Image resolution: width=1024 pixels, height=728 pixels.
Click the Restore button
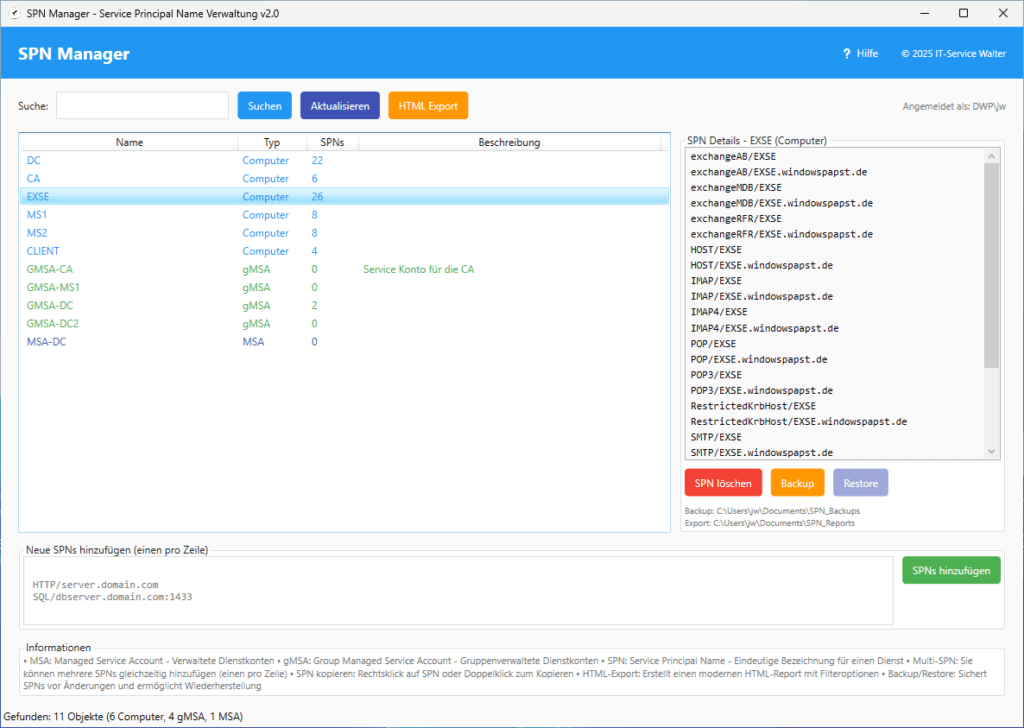pyautogui.click(x=860, y=482)
